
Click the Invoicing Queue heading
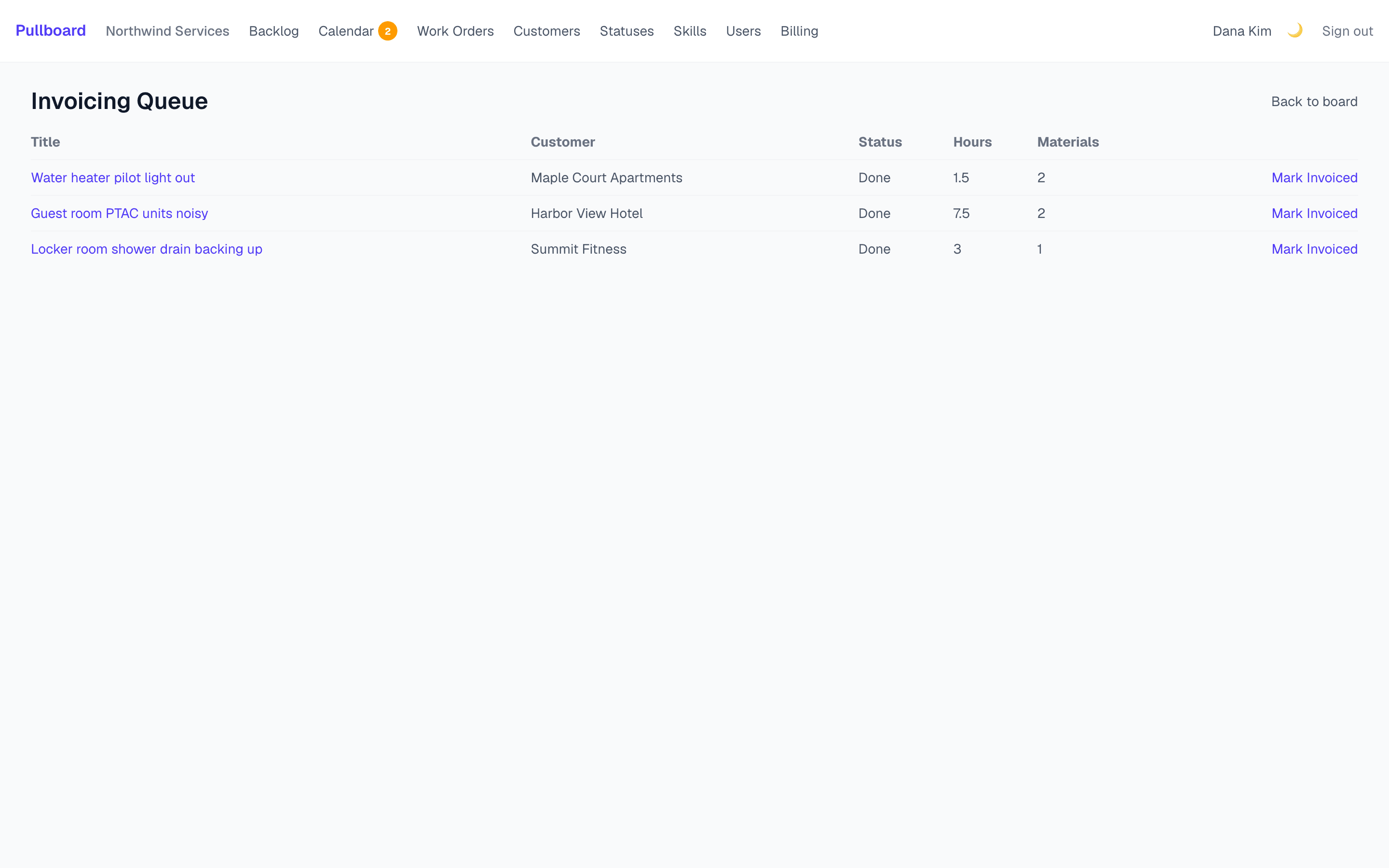point(120,101)
